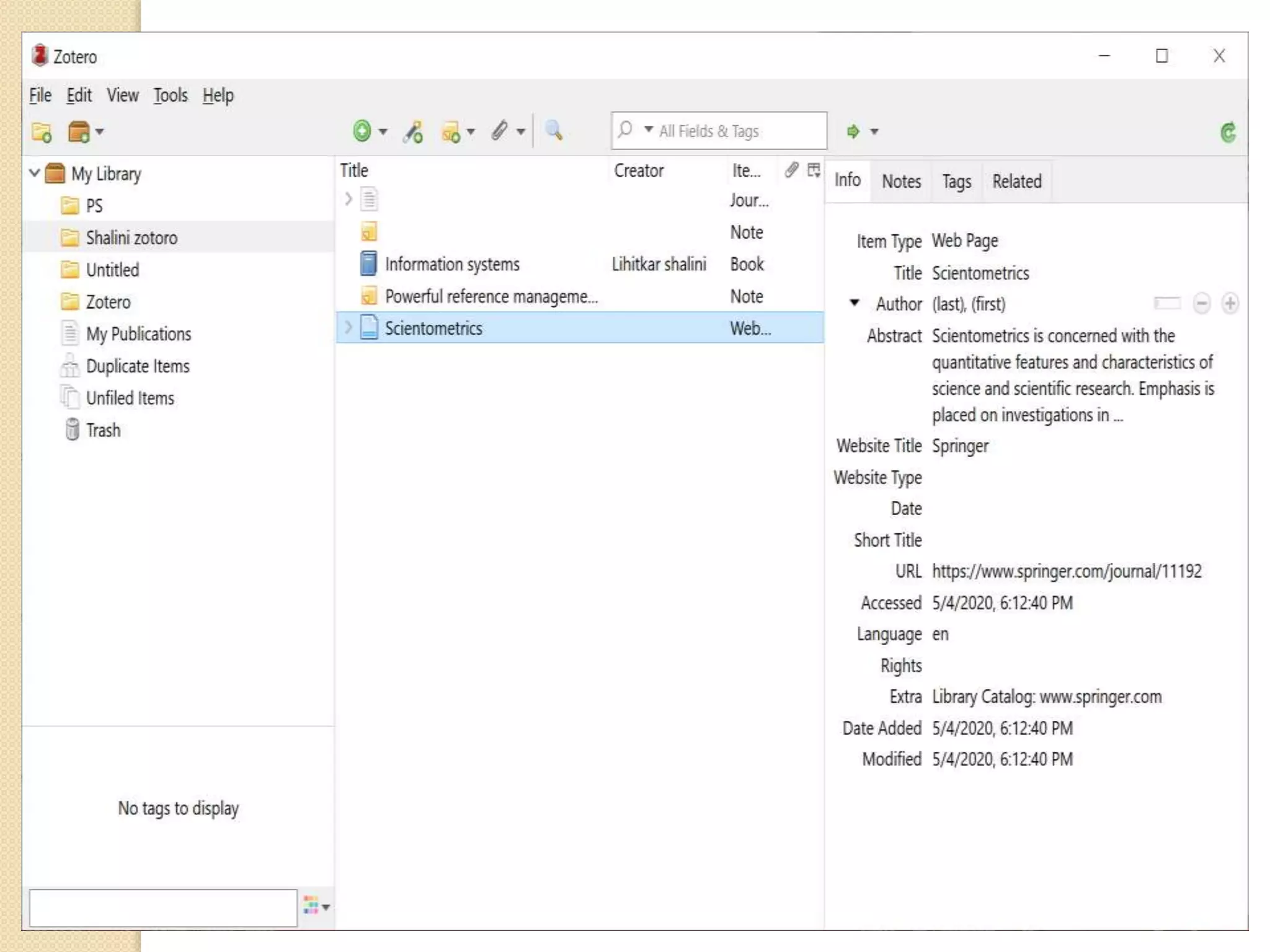Expand the Scientometrics item row

(x=349, y=327)
